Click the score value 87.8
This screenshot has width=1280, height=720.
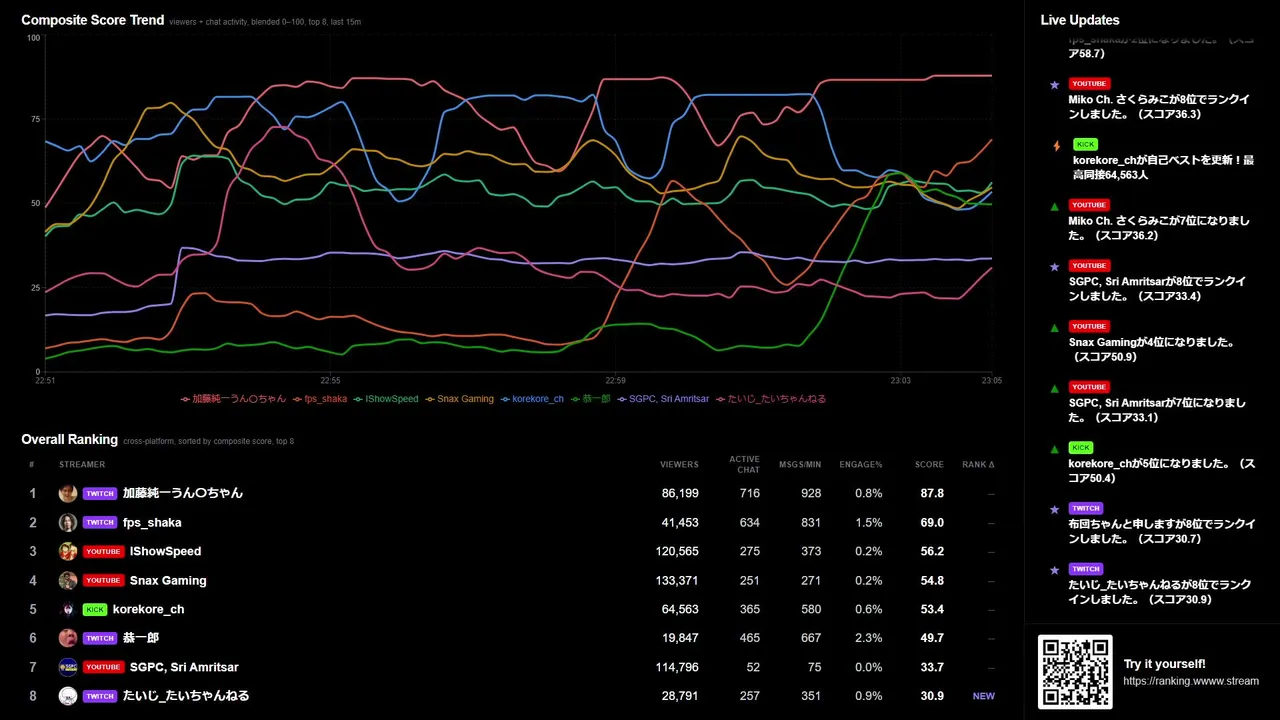tap(932, 493)
